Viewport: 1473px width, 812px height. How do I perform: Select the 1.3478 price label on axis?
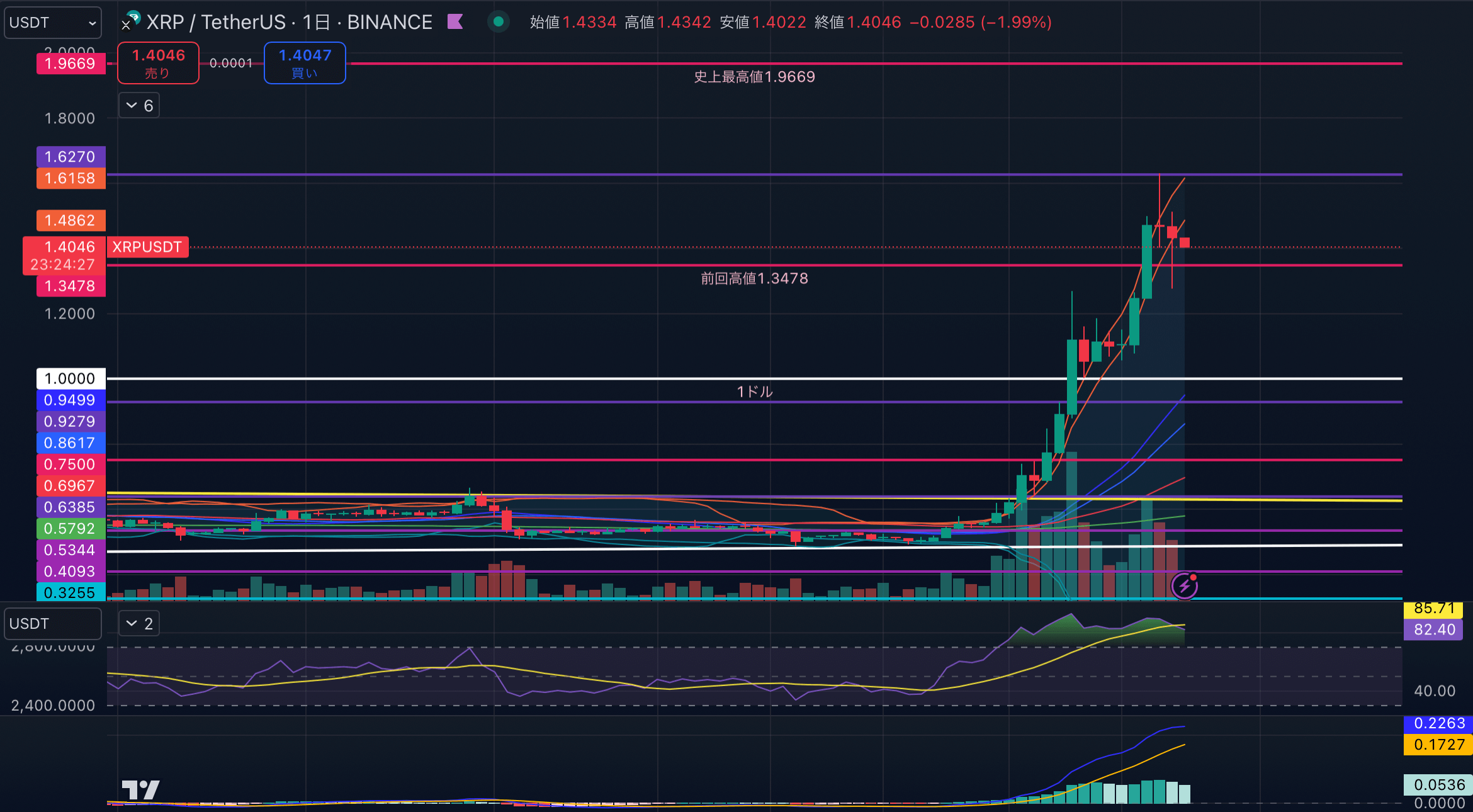coord(71,286)
